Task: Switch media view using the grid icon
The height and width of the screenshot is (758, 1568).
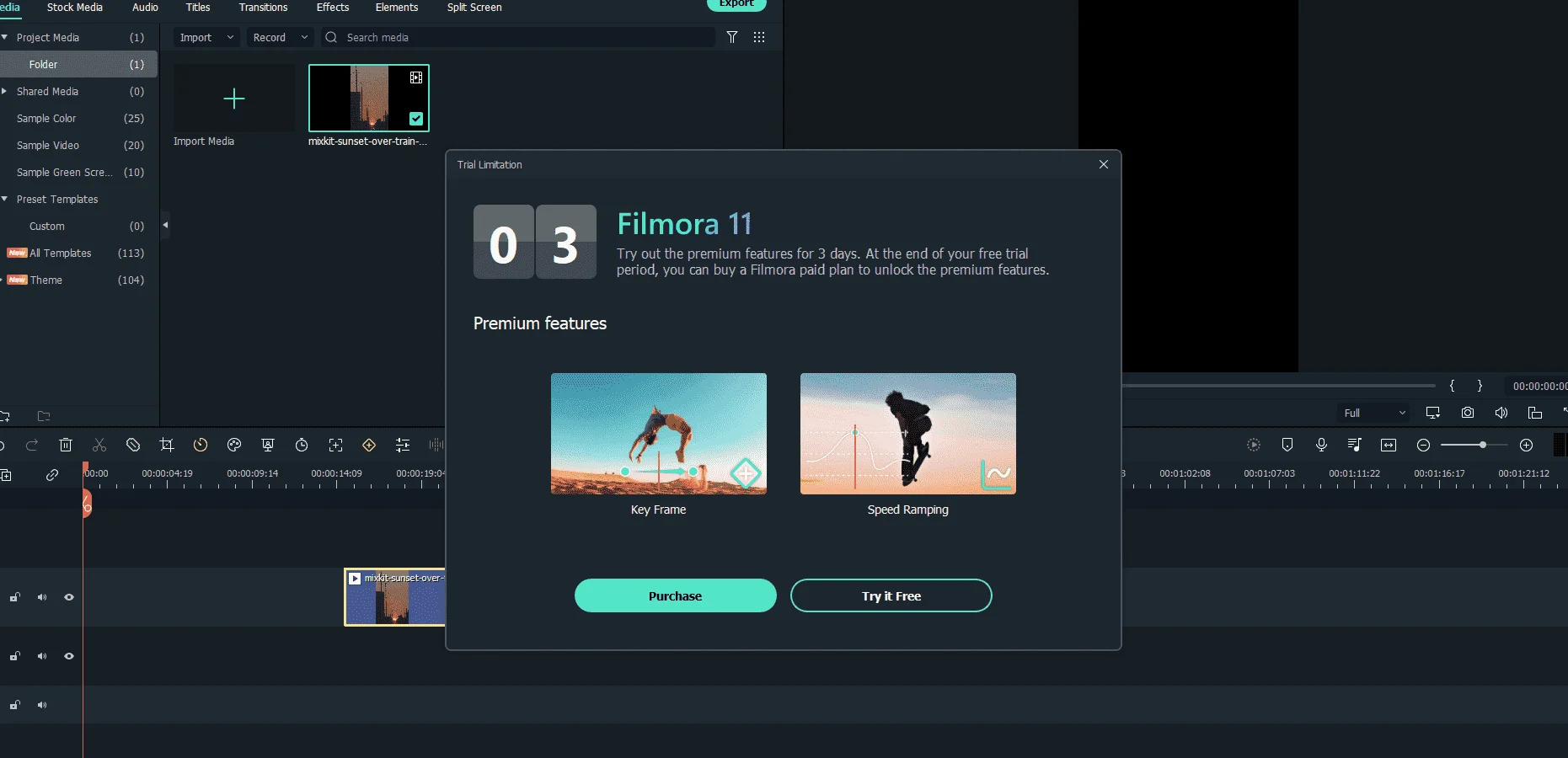Action: [759, 37]
